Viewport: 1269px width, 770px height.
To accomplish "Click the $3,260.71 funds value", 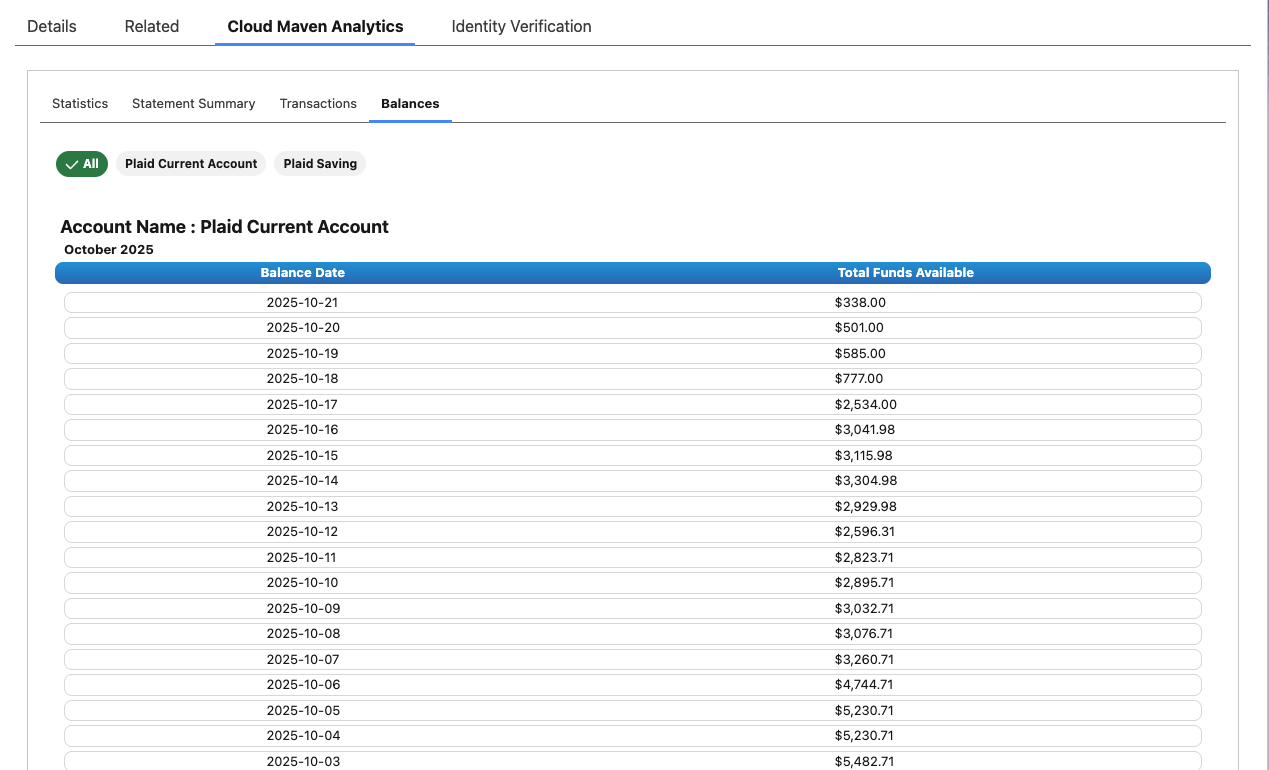I will tap(865, 660).
